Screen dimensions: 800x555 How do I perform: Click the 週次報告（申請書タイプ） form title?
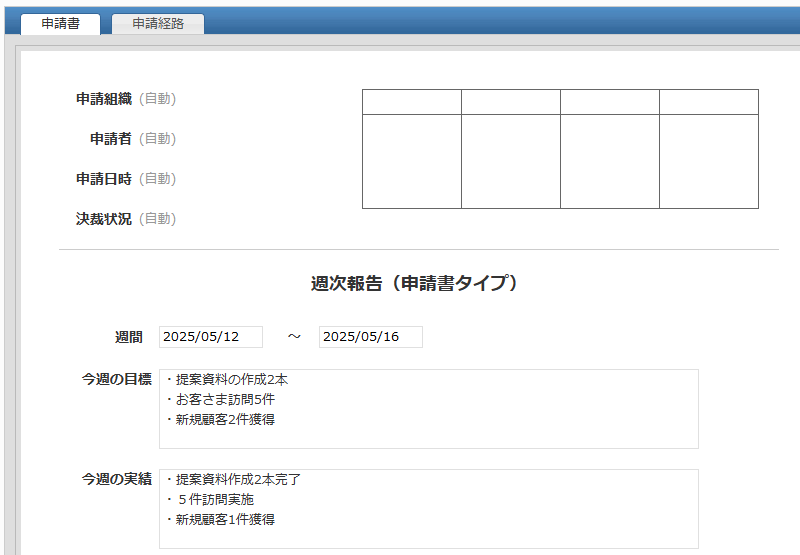point(415,284)
